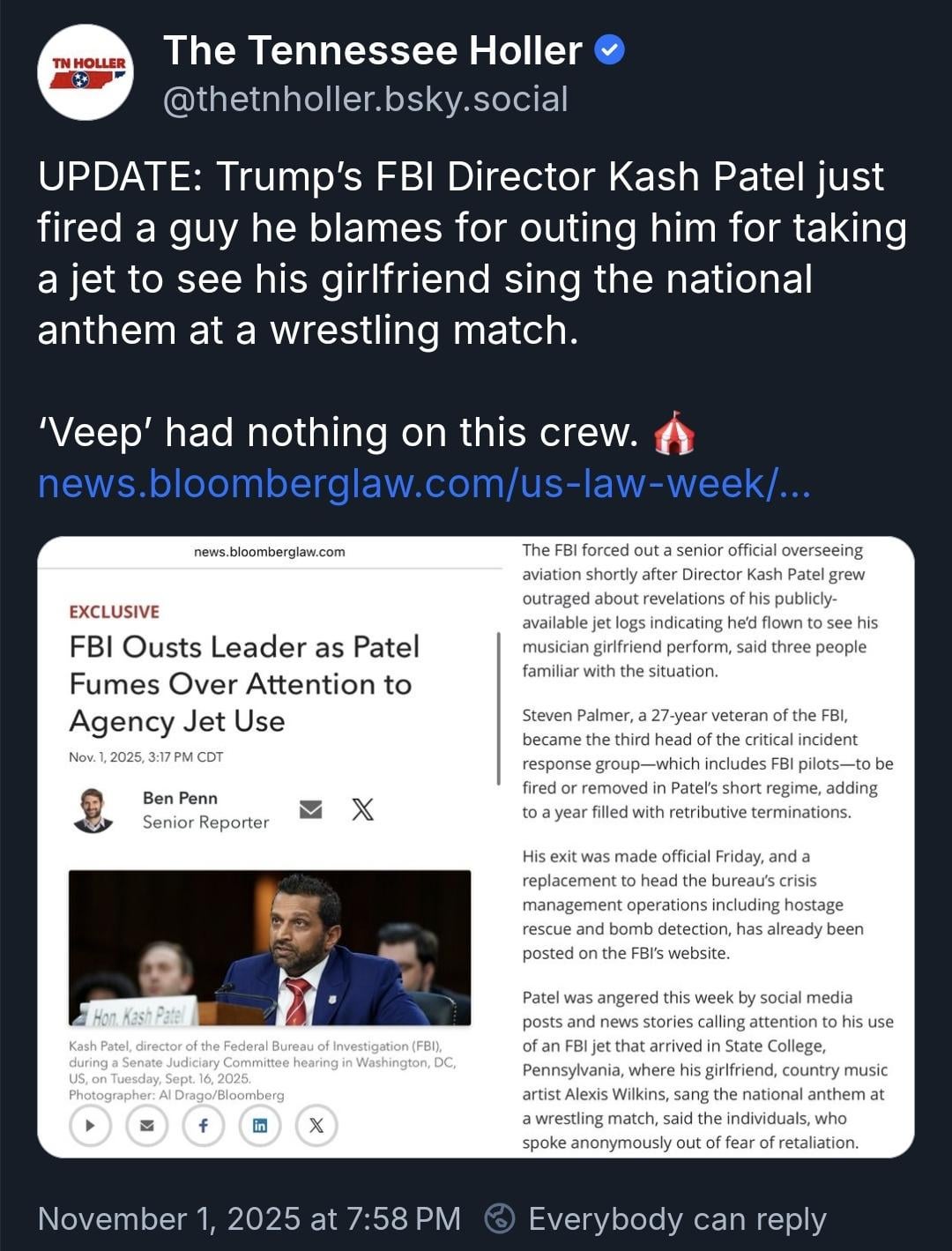Click Ben Penn's author name

[180, 798]
